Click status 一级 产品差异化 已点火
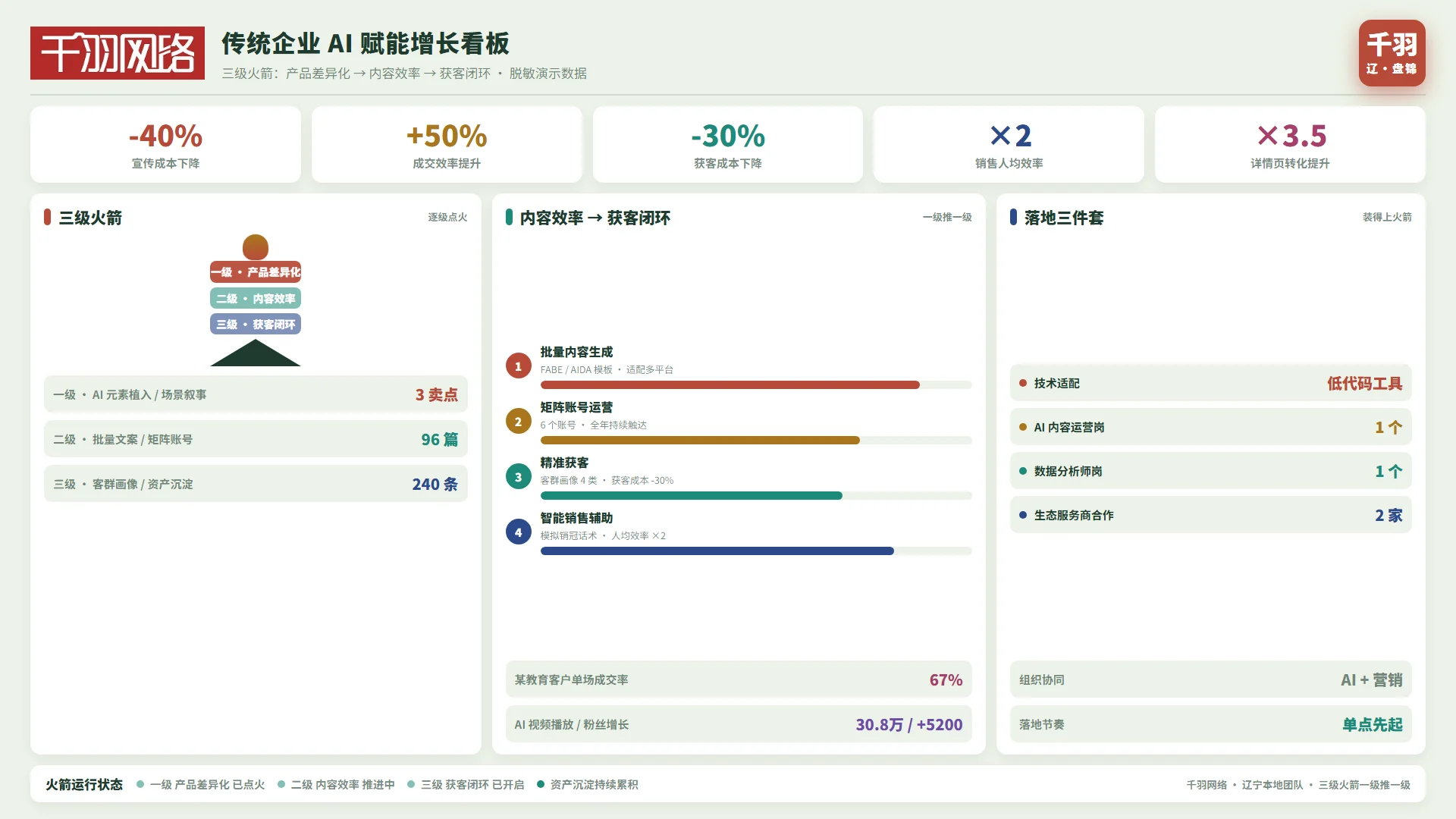The image size is (1456, 819). [x=201, y=784]
